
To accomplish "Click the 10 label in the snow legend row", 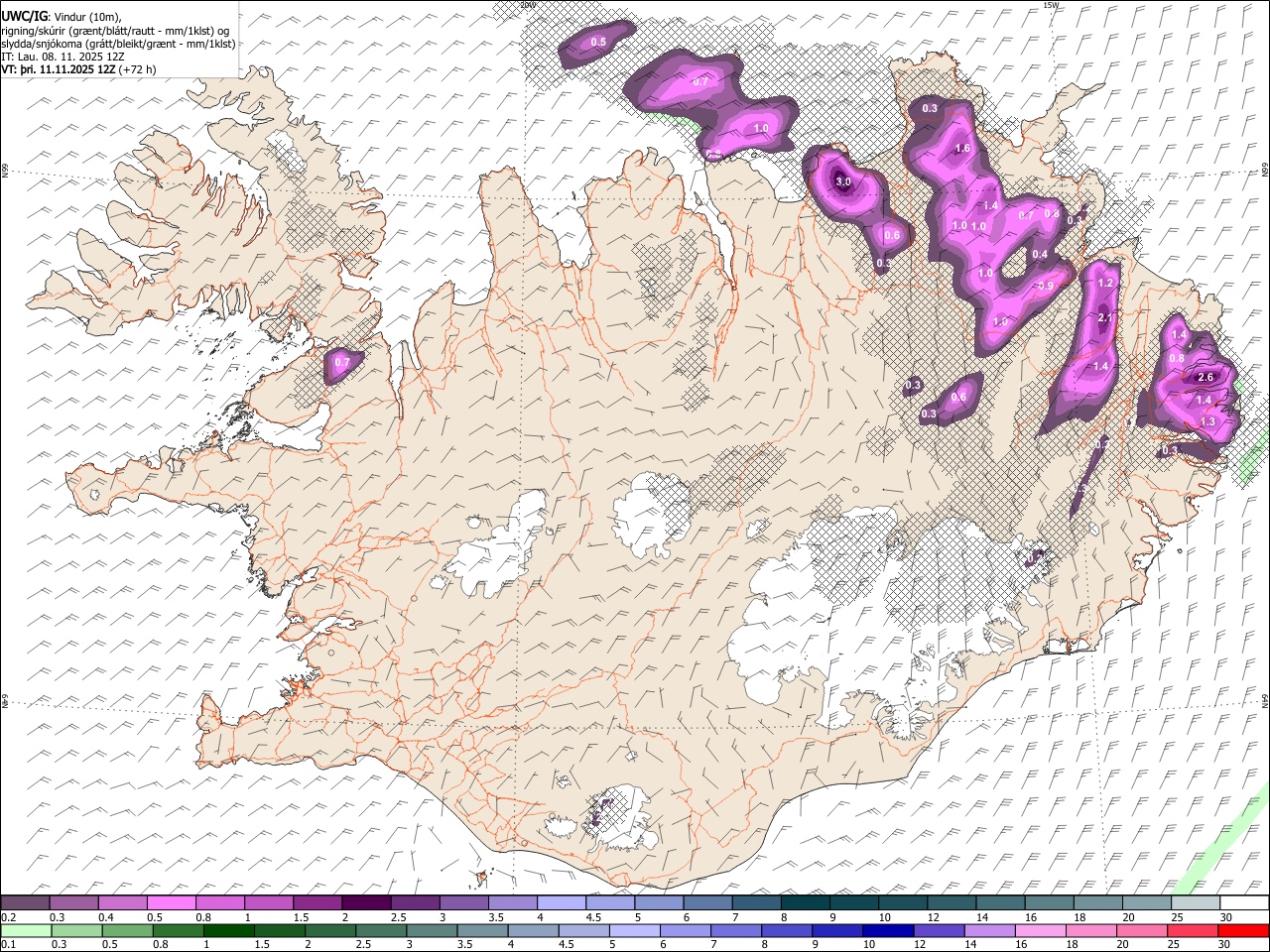I will point(884,917).
